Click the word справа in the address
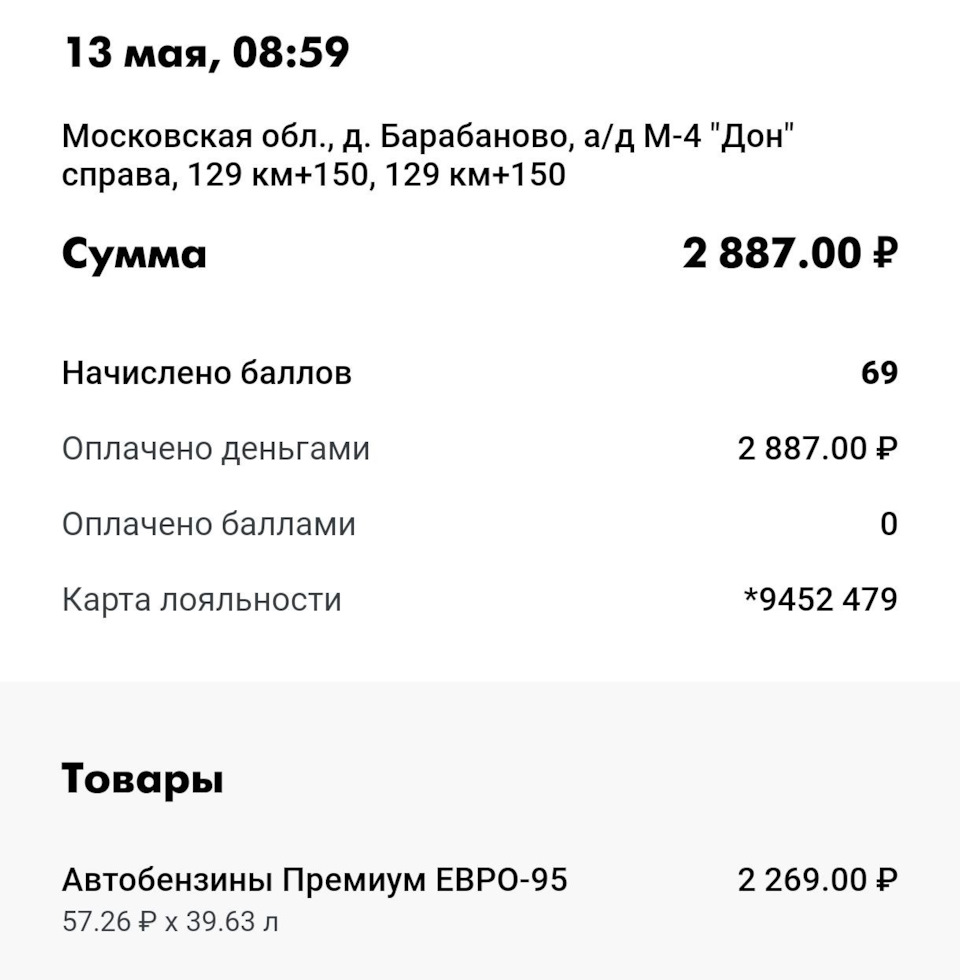 pos(116,175)
